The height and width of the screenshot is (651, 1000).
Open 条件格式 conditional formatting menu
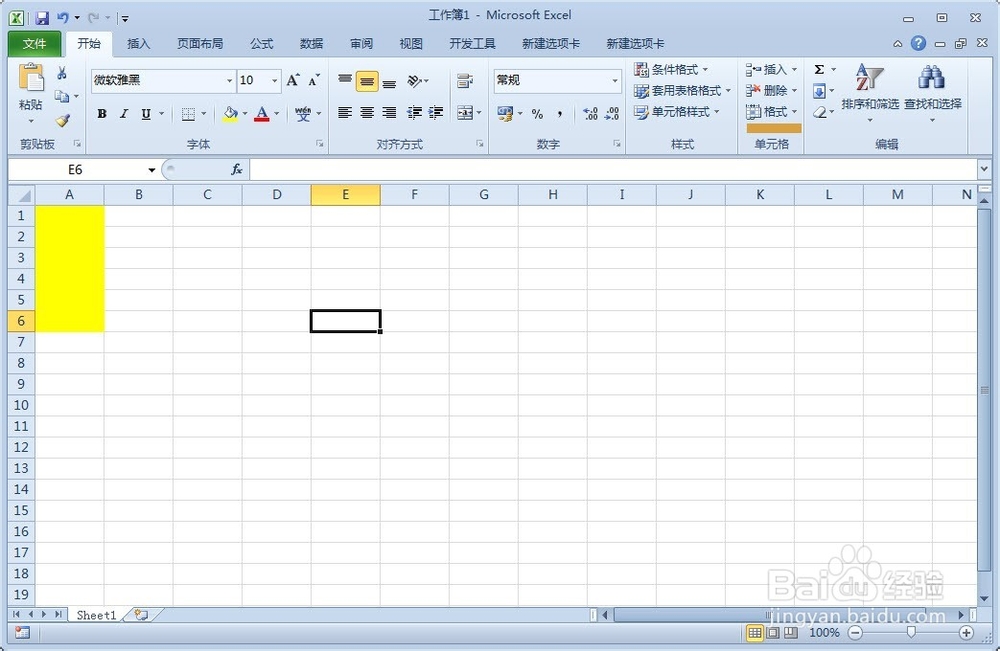[671, 69]
